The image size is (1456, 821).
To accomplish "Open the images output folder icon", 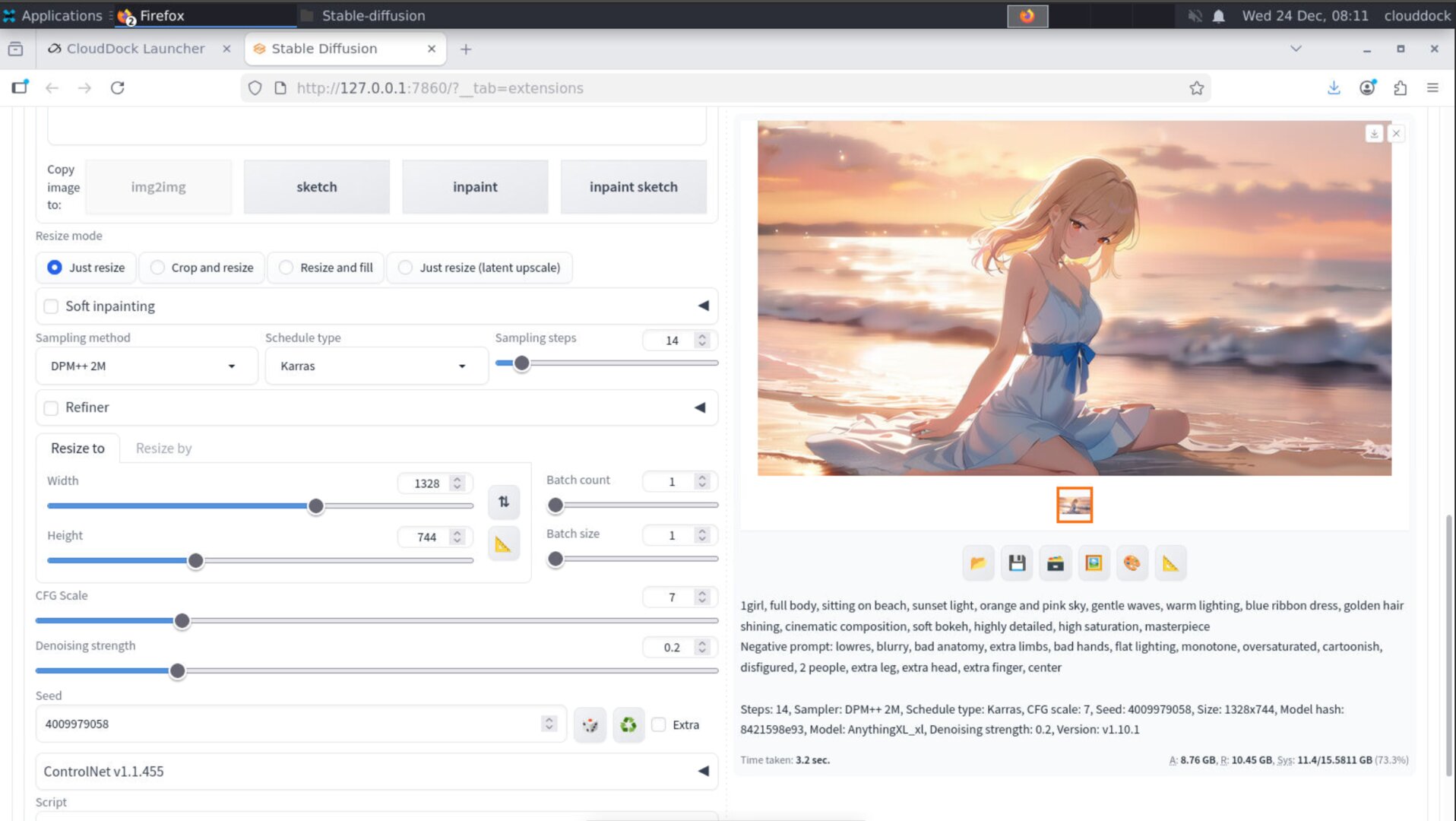I will 978,563.
